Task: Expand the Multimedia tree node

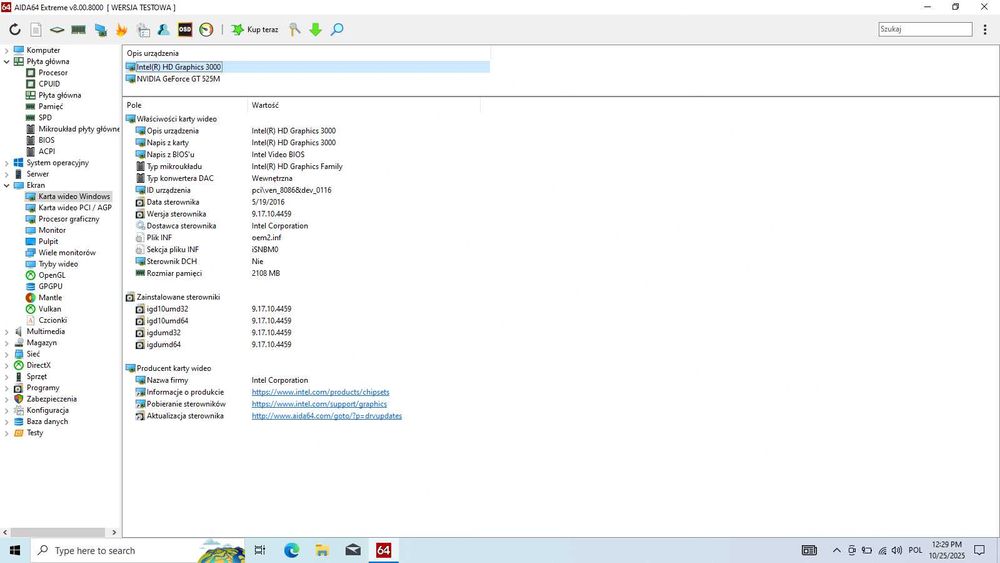Action: click(6, 332)
